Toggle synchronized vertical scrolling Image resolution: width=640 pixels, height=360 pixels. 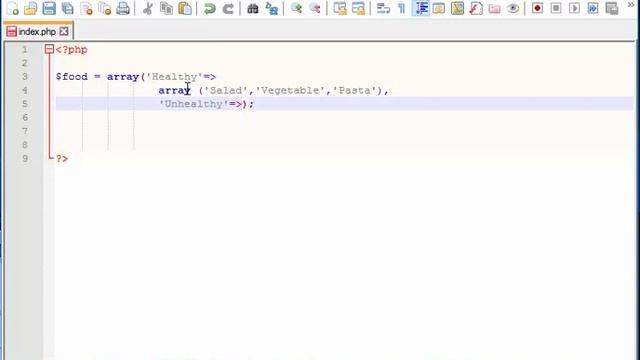(340, 8)
